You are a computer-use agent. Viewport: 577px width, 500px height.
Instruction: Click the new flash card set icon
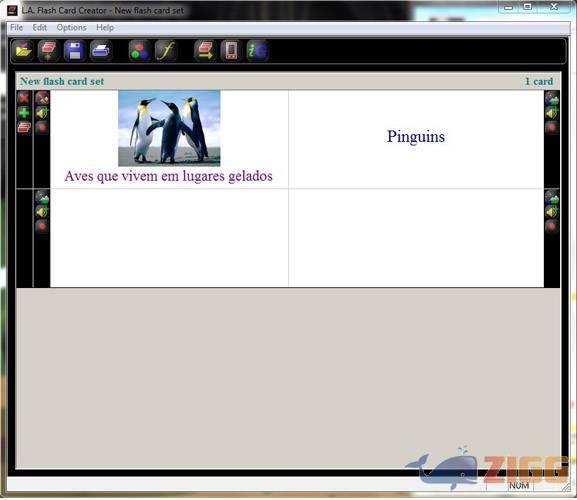coord(48,51)
